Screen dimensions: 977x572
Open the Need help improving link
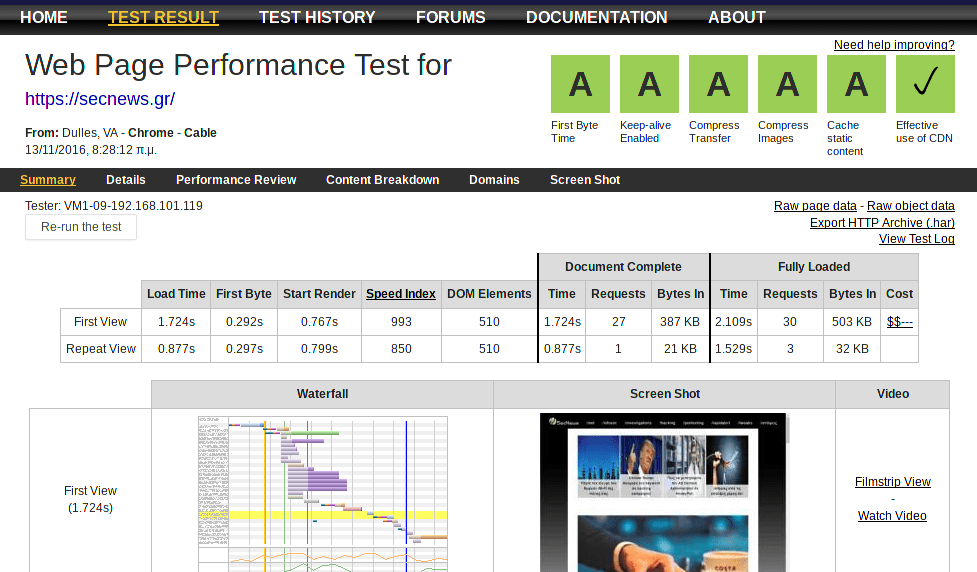(x=894, y=45)
